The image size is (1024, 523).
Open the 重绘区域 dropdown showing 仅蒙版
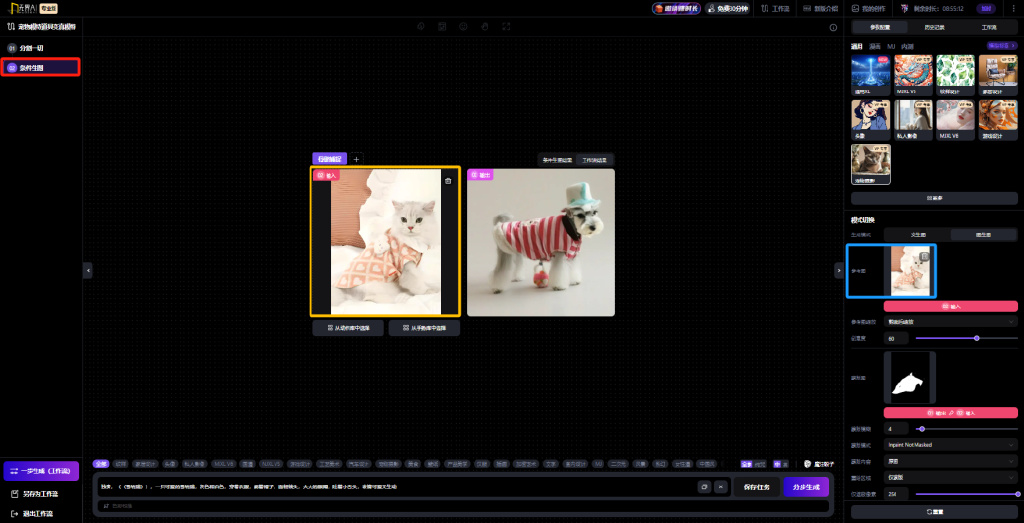(950, 477)
